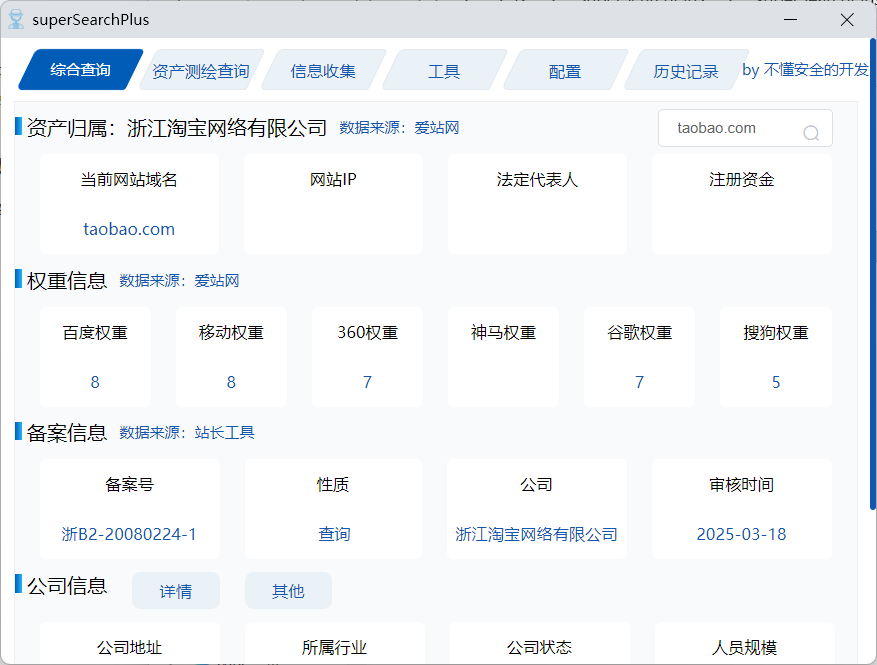Click 浙江淘宝网络有限公司 under 公司 card
This screenshot has width=877, height=665.
tap(536, 534)
